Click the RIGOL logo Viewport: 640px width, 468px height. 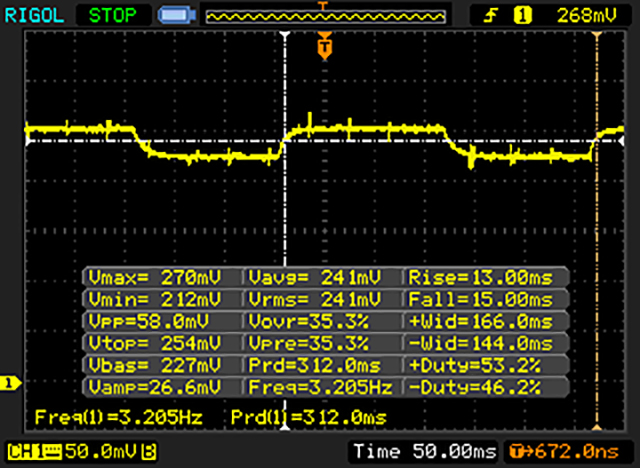tap(34, 16)
